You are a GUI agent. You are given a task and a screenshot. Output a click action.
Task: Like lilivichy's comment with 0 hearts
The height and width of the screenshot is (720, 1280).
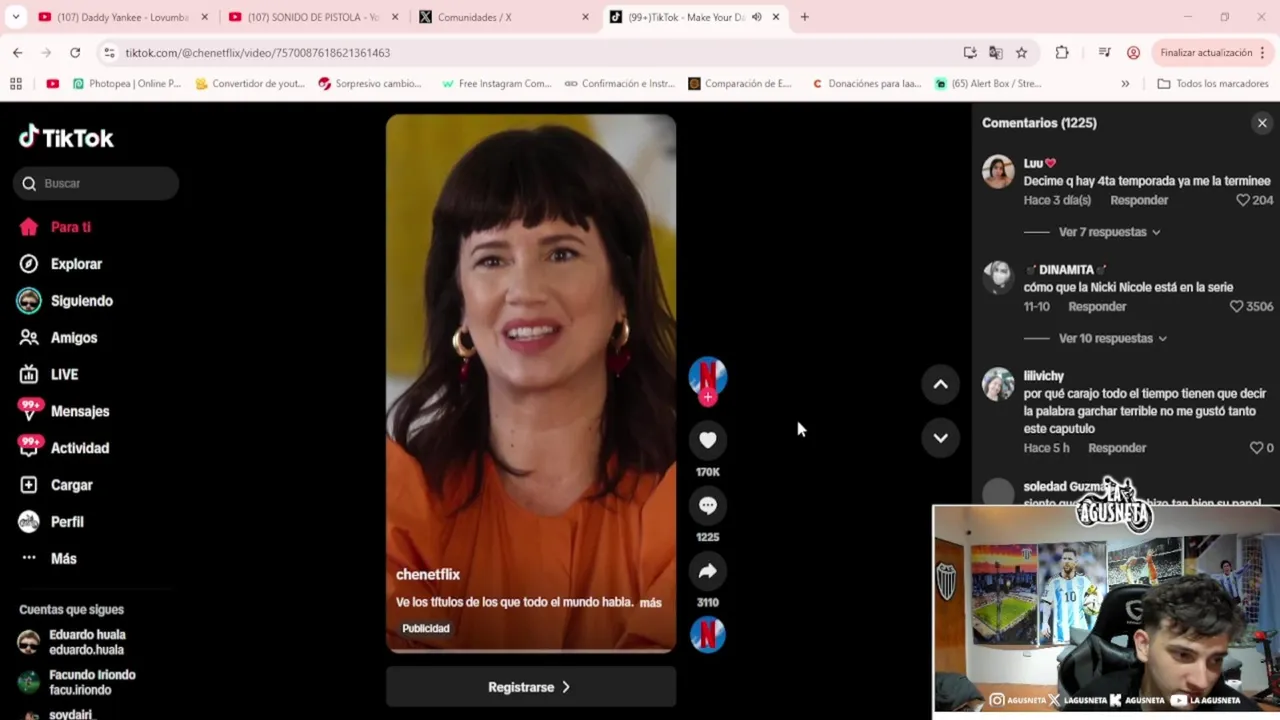[1256, 448]
